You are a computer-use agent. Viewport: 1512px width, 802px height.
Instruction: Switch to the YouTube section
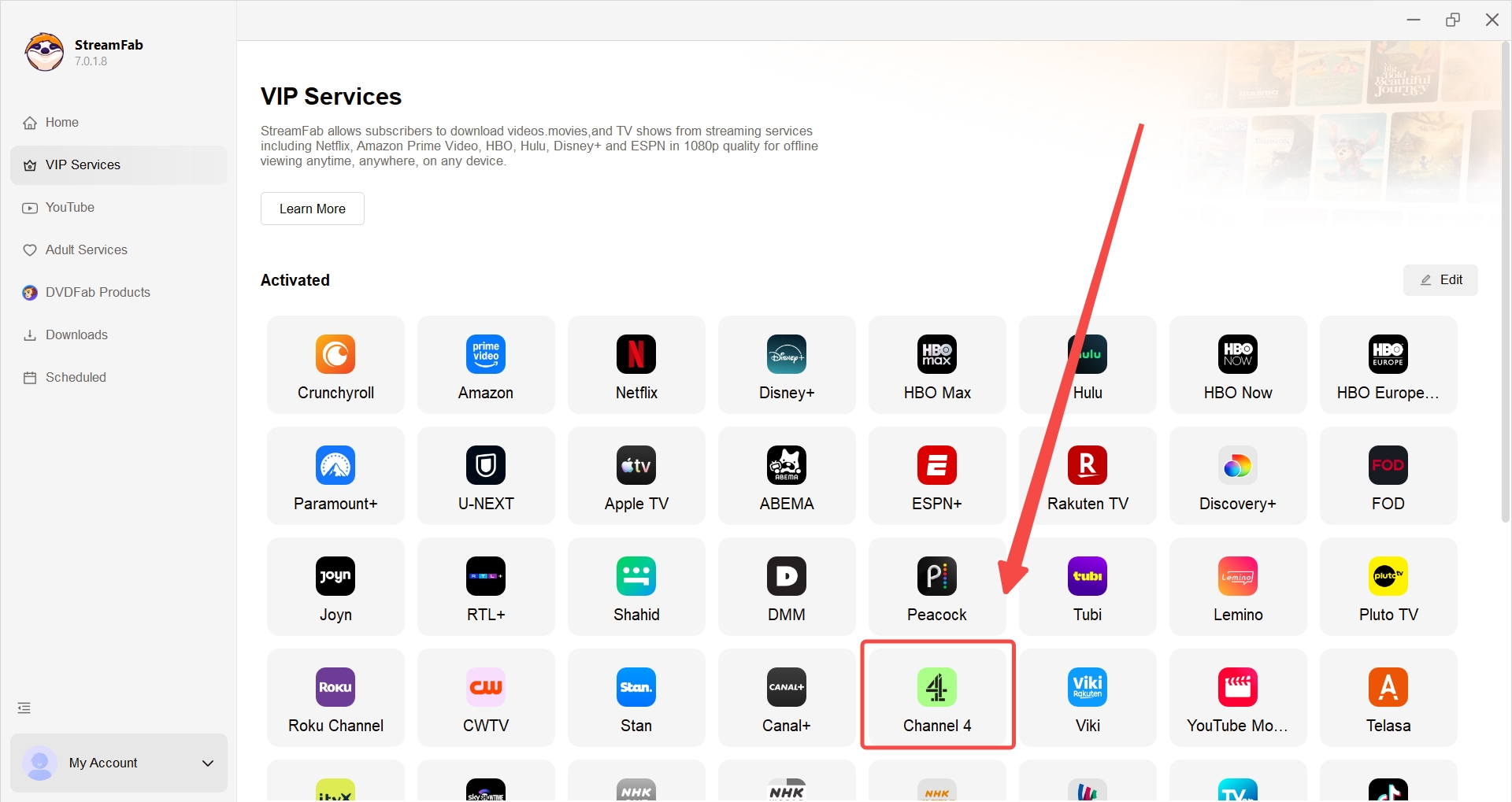70,207
